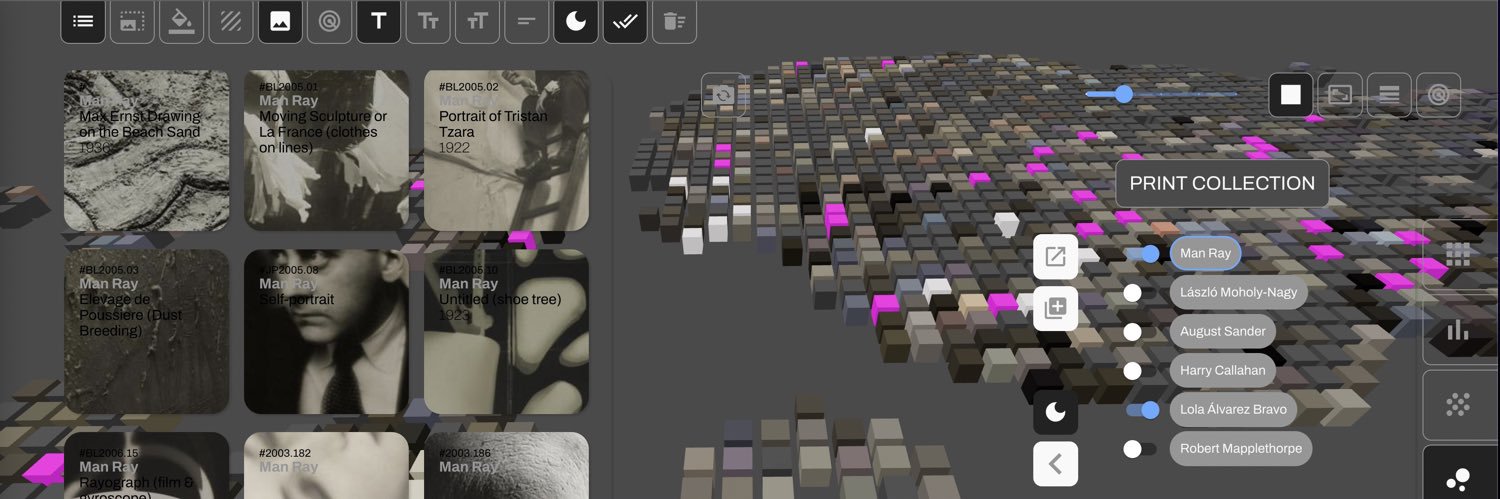Click the double checkmark icon

click(625, 21)
